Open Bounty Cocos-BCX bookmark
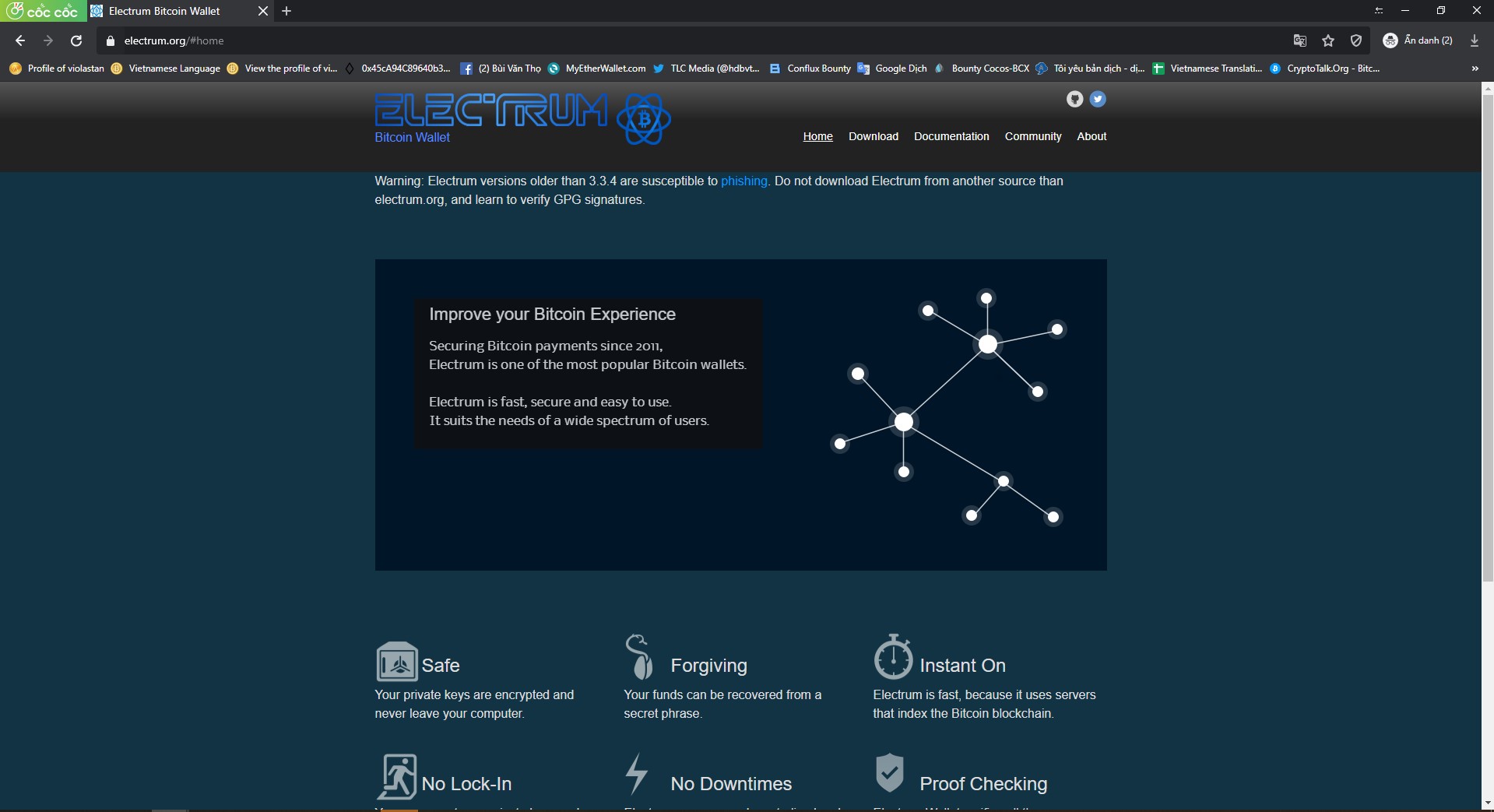This screenshot has height=812, width=1494. coord(982,69)
